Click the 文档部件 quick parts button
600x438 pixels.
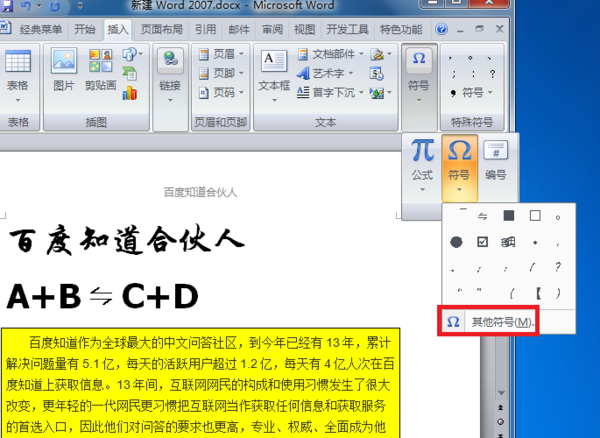330,54
